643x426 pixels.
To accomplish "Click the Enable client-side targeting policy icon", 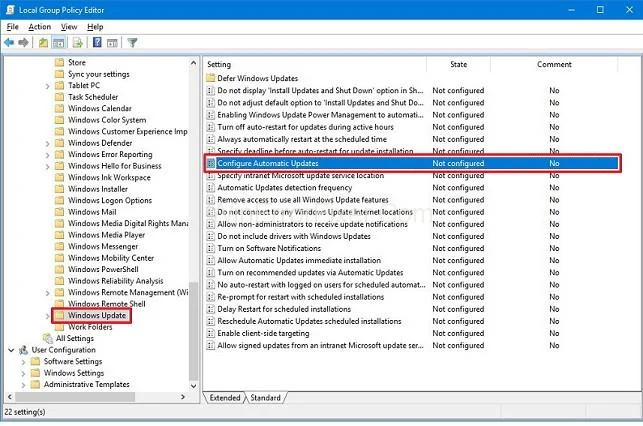I will point(210,333).
